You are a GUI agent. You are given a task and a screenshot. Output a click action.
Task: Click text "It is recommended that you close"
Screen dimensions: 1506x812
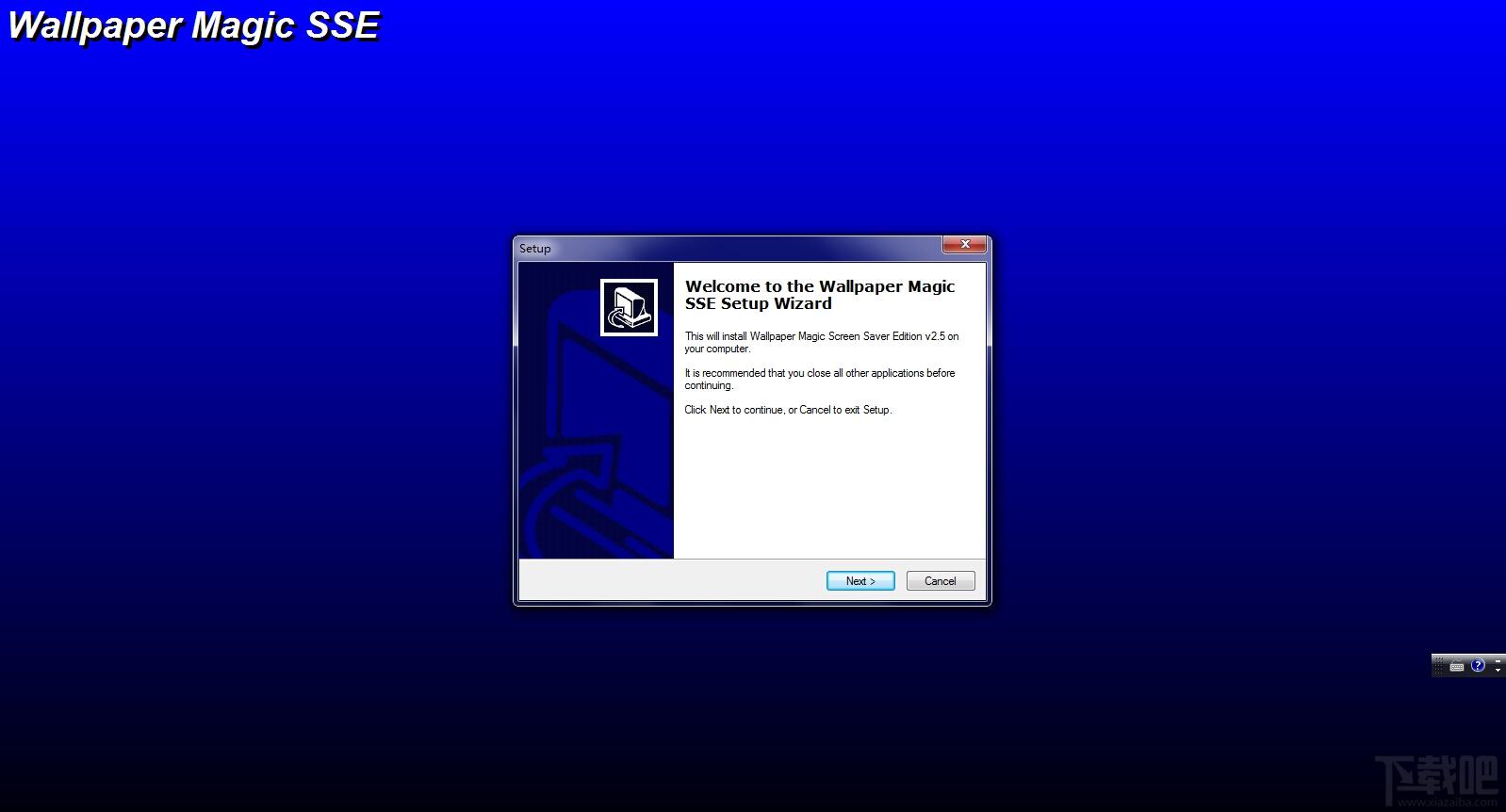click(757, 373)
